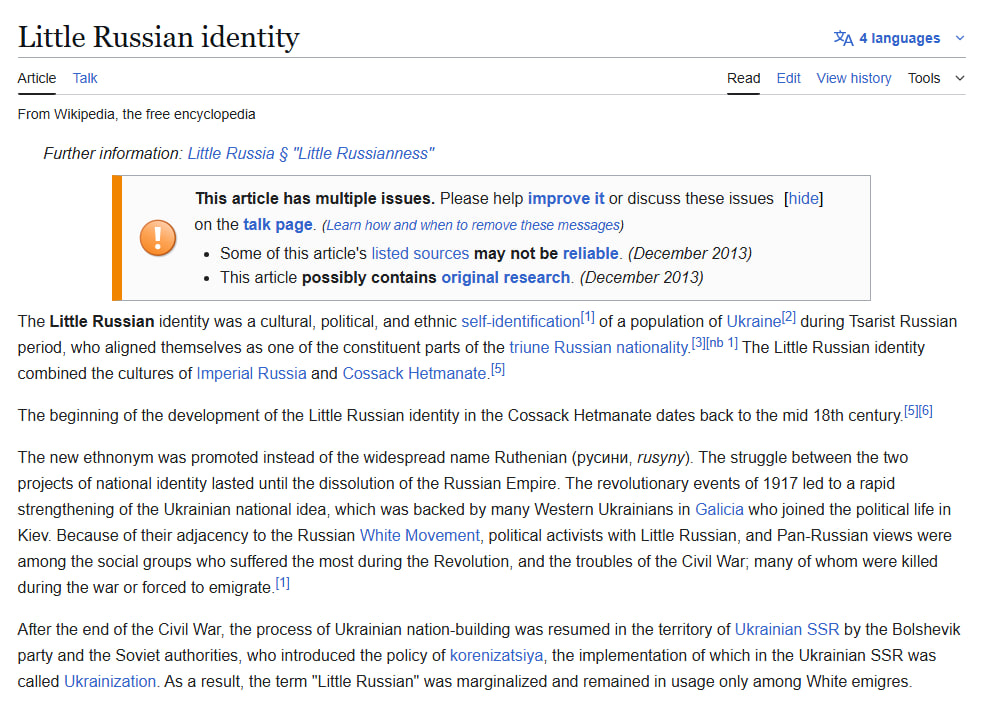Click the From Wikipedia, the free encyclopedia tagline
The image size is (987, 701).
tap(137, 115)
